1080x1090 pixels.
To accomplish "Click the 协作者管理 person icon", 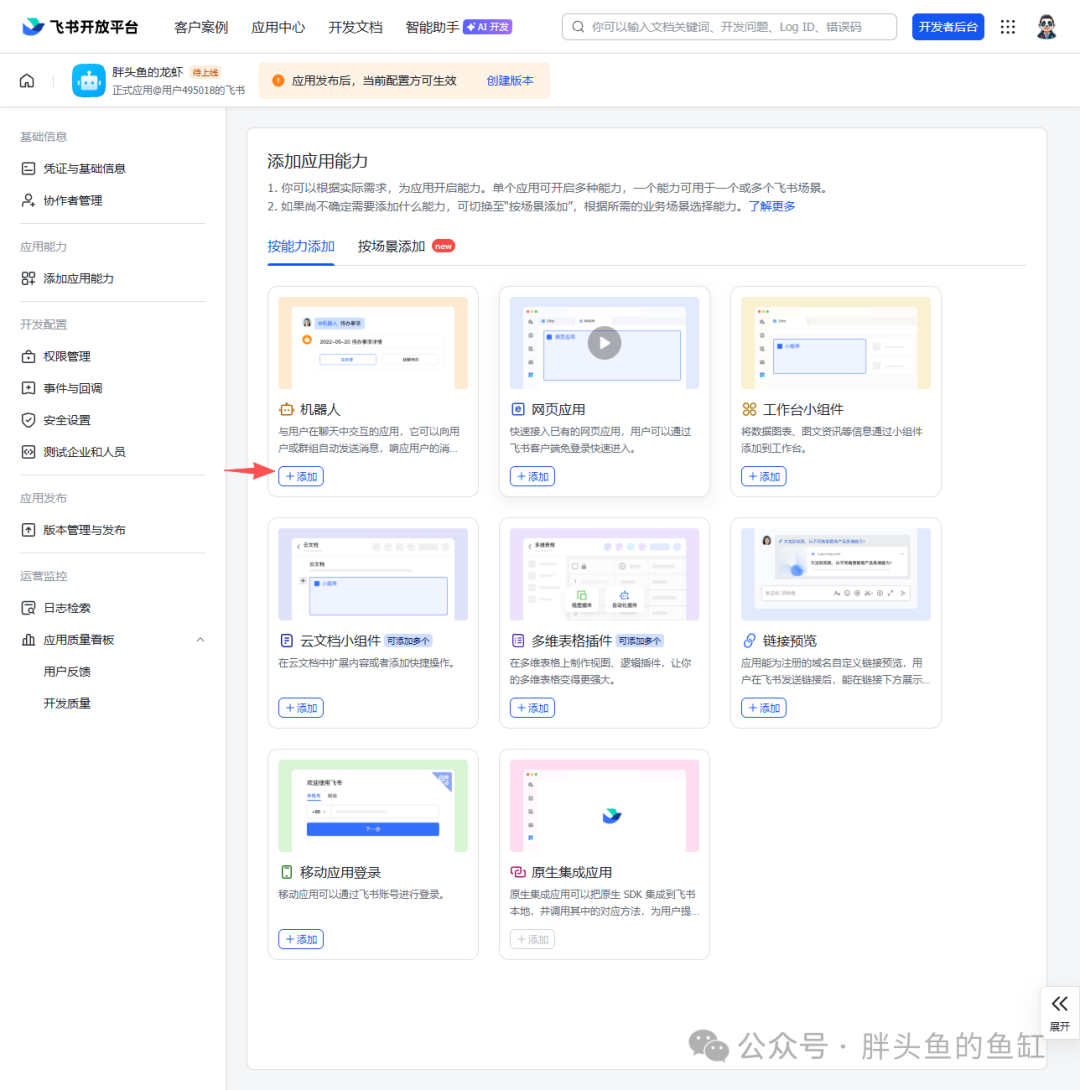I will pyautogui.click(x=28, y=200).
